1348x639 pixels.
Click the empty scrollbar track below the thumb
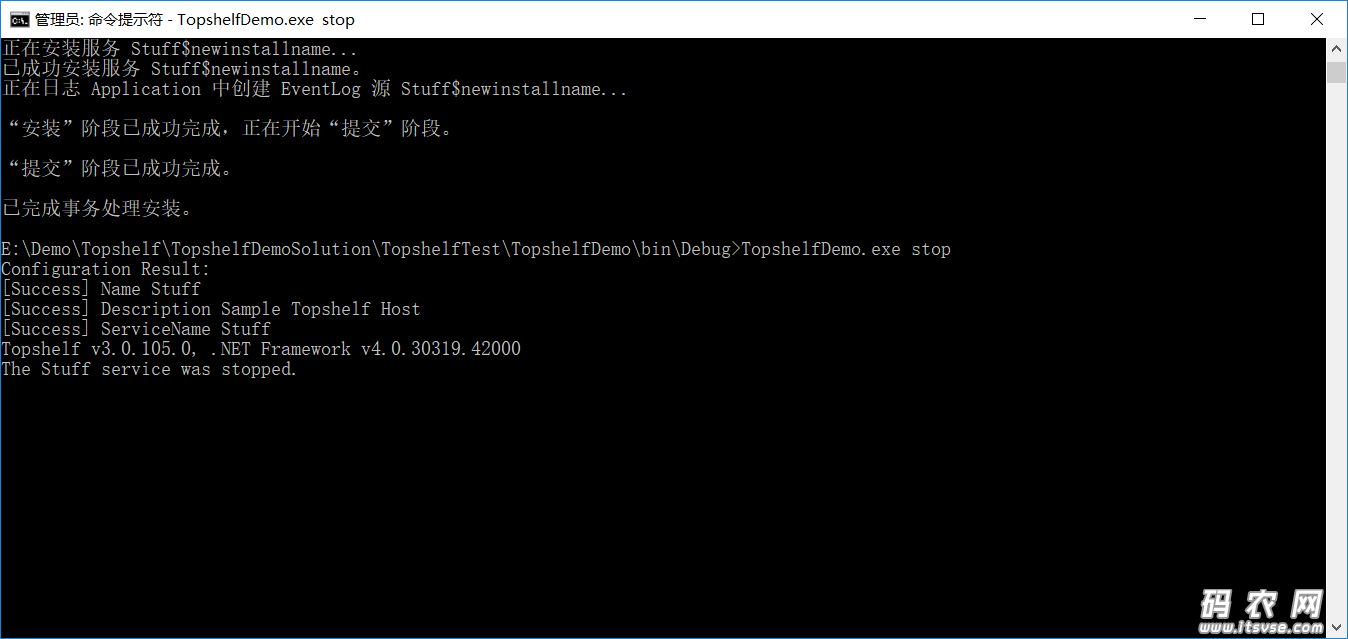[x=1337, y=350]
